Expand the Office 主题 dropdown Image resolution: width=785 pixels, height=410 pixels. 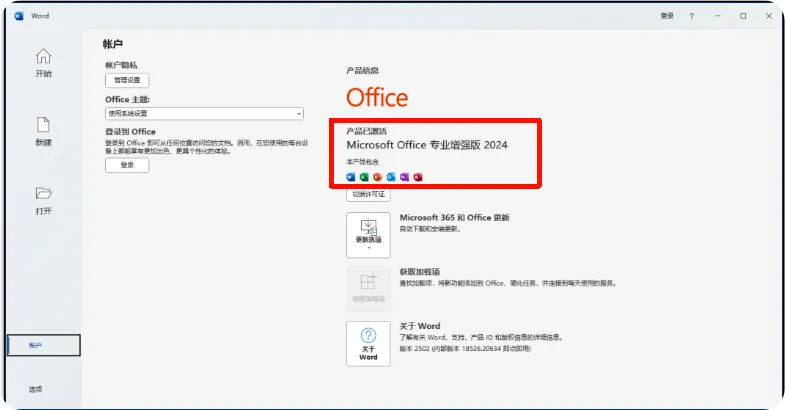pos(204,114)
